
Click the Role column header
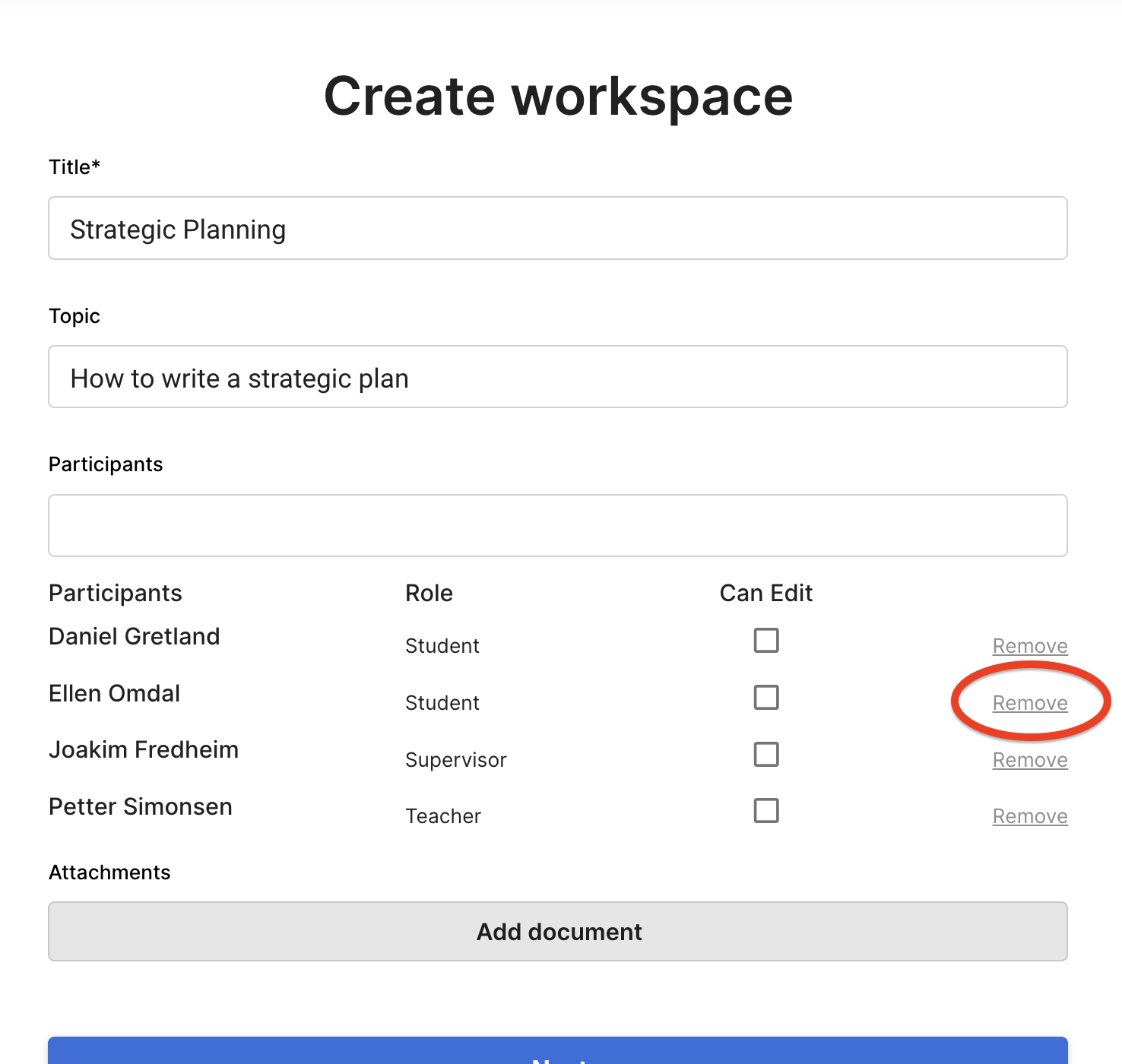[429, 593]
